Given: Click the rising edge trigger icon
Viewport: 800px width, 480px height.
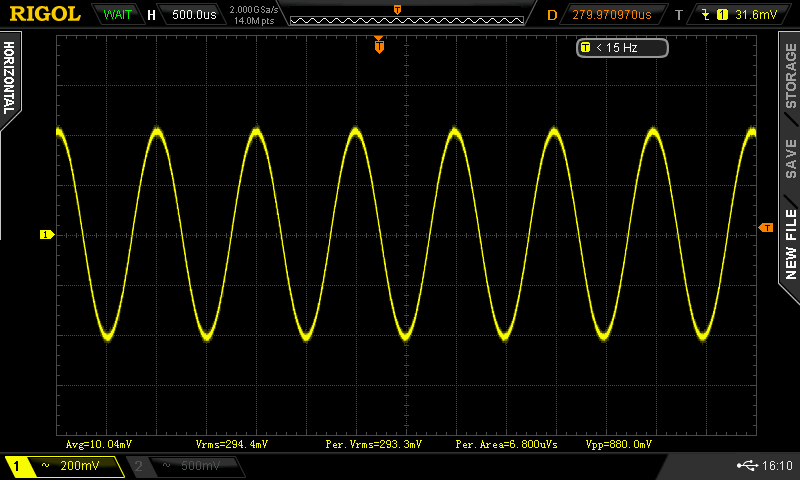Looking at the screenshot, I should pyautogui.click(x=706, y=15).
